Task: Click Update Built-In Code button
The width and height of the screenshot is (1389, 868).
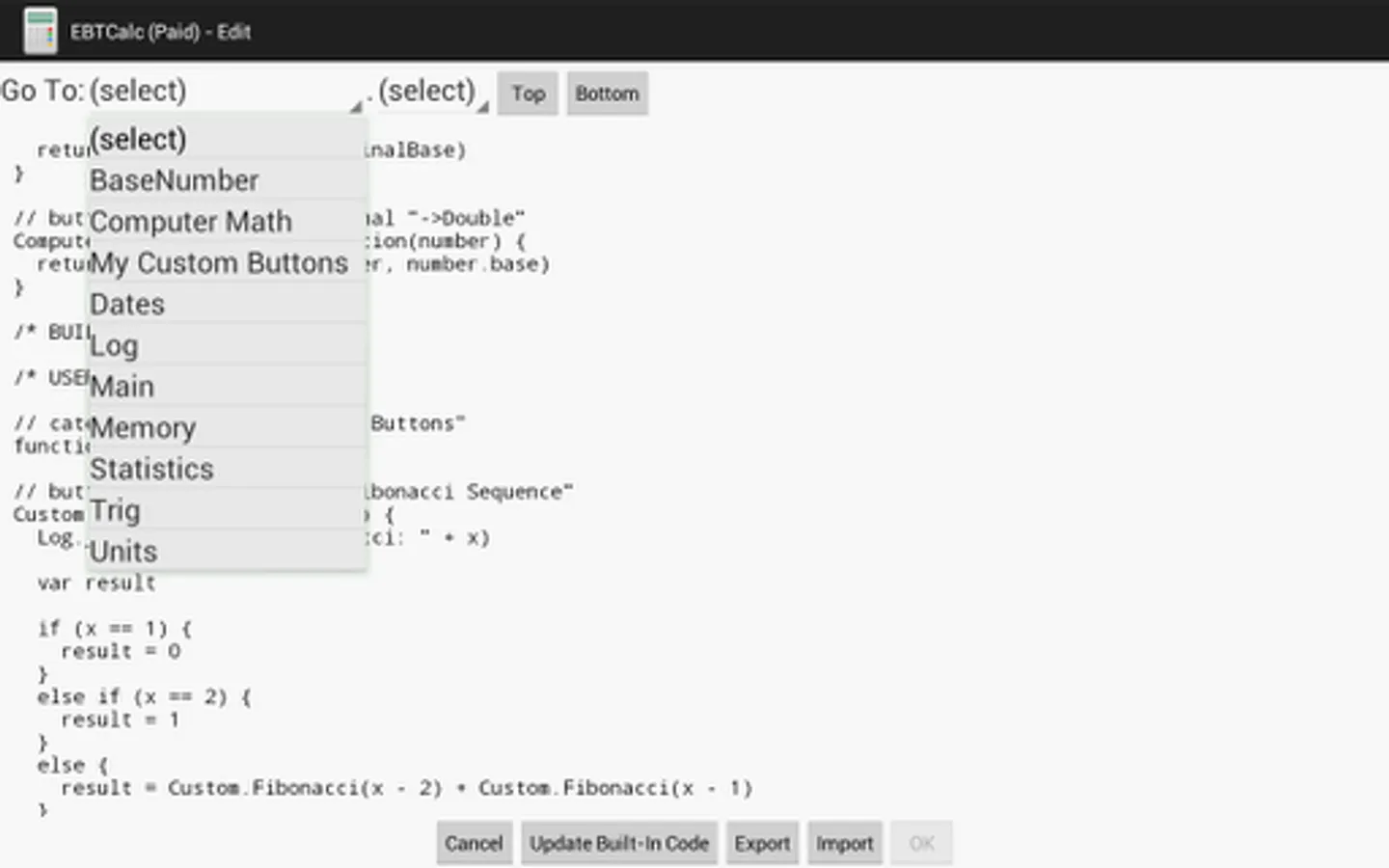Action: (619, 844)
